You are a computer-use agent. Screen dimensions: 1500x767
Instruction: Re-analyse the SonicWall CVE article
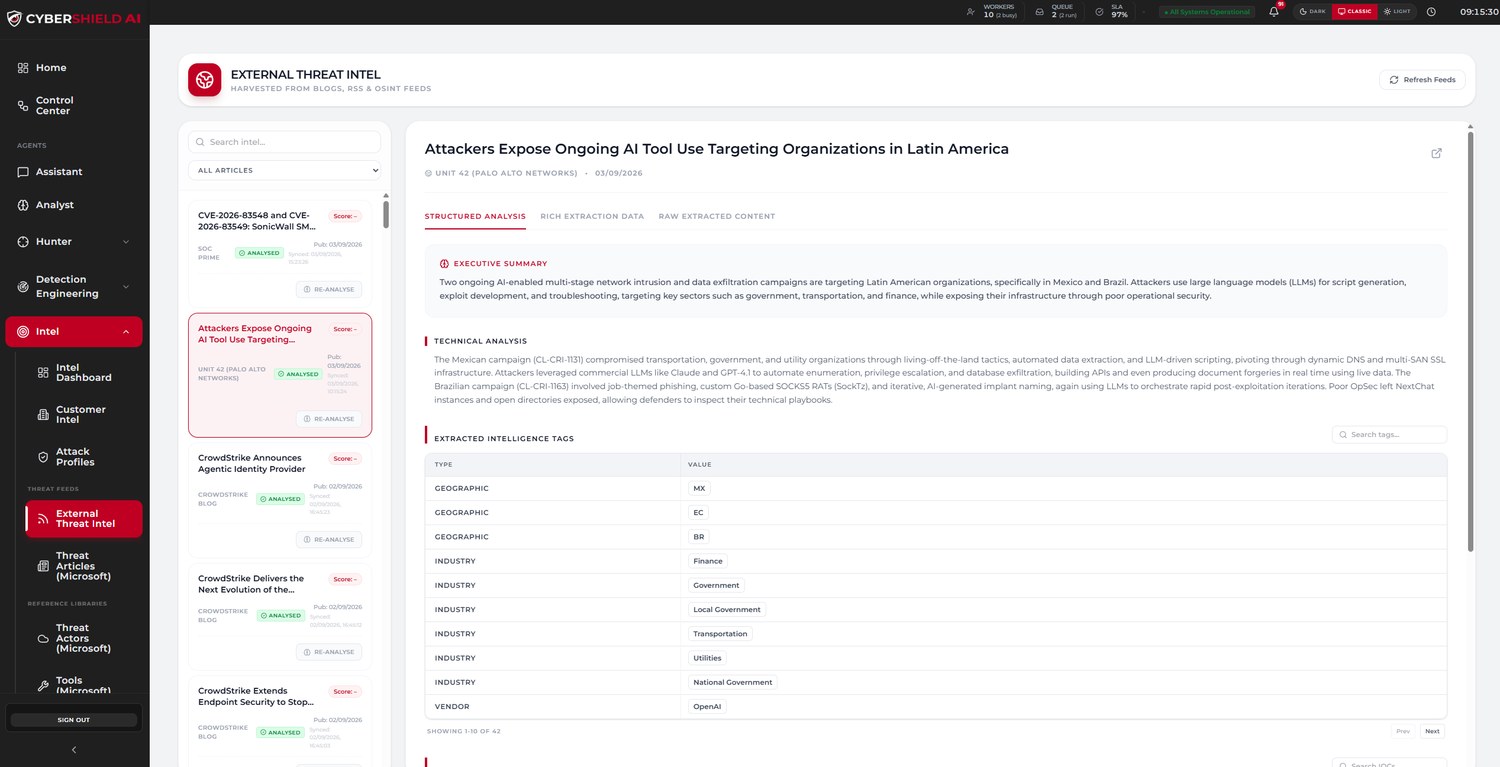[x=329, y=289]
